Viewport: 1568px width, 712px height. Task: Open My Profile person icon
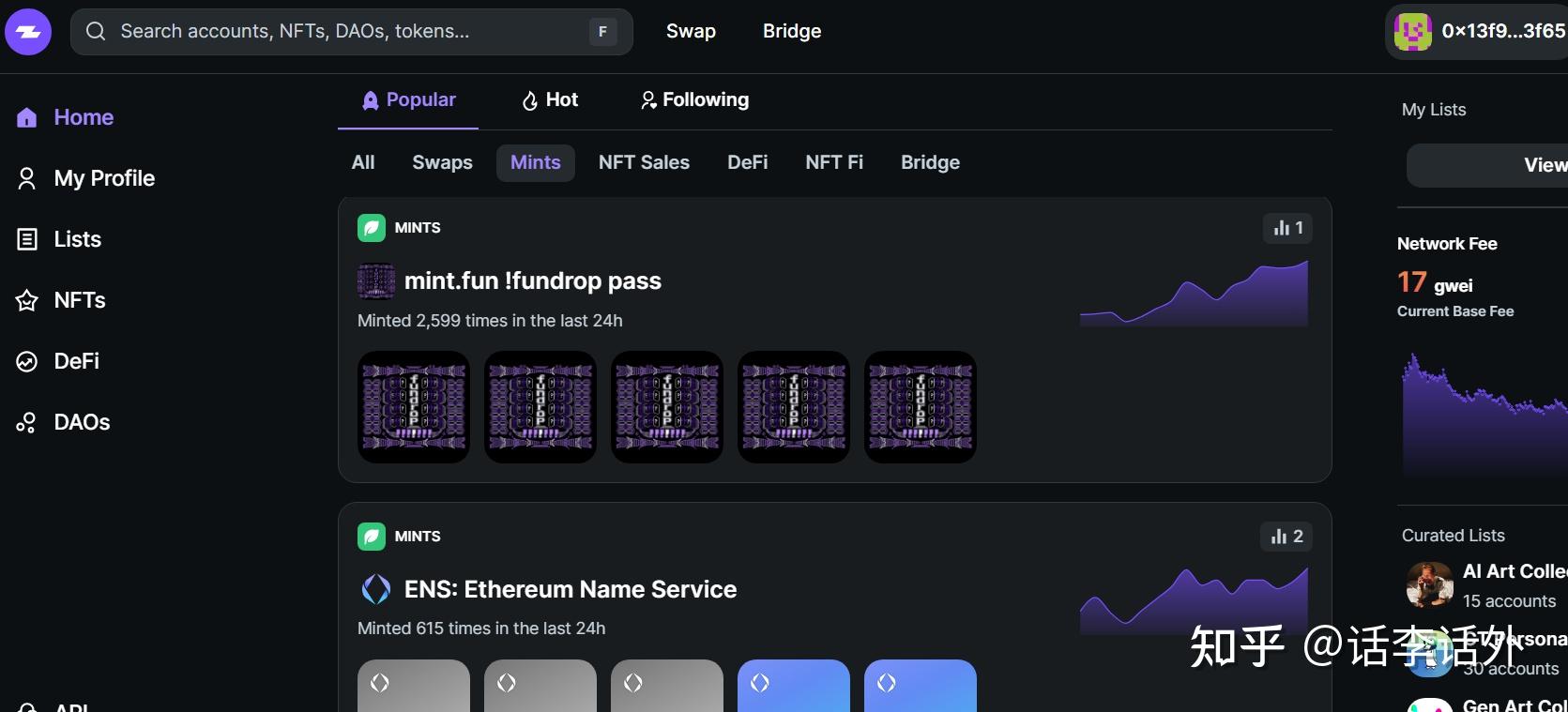tap(27, 178)
